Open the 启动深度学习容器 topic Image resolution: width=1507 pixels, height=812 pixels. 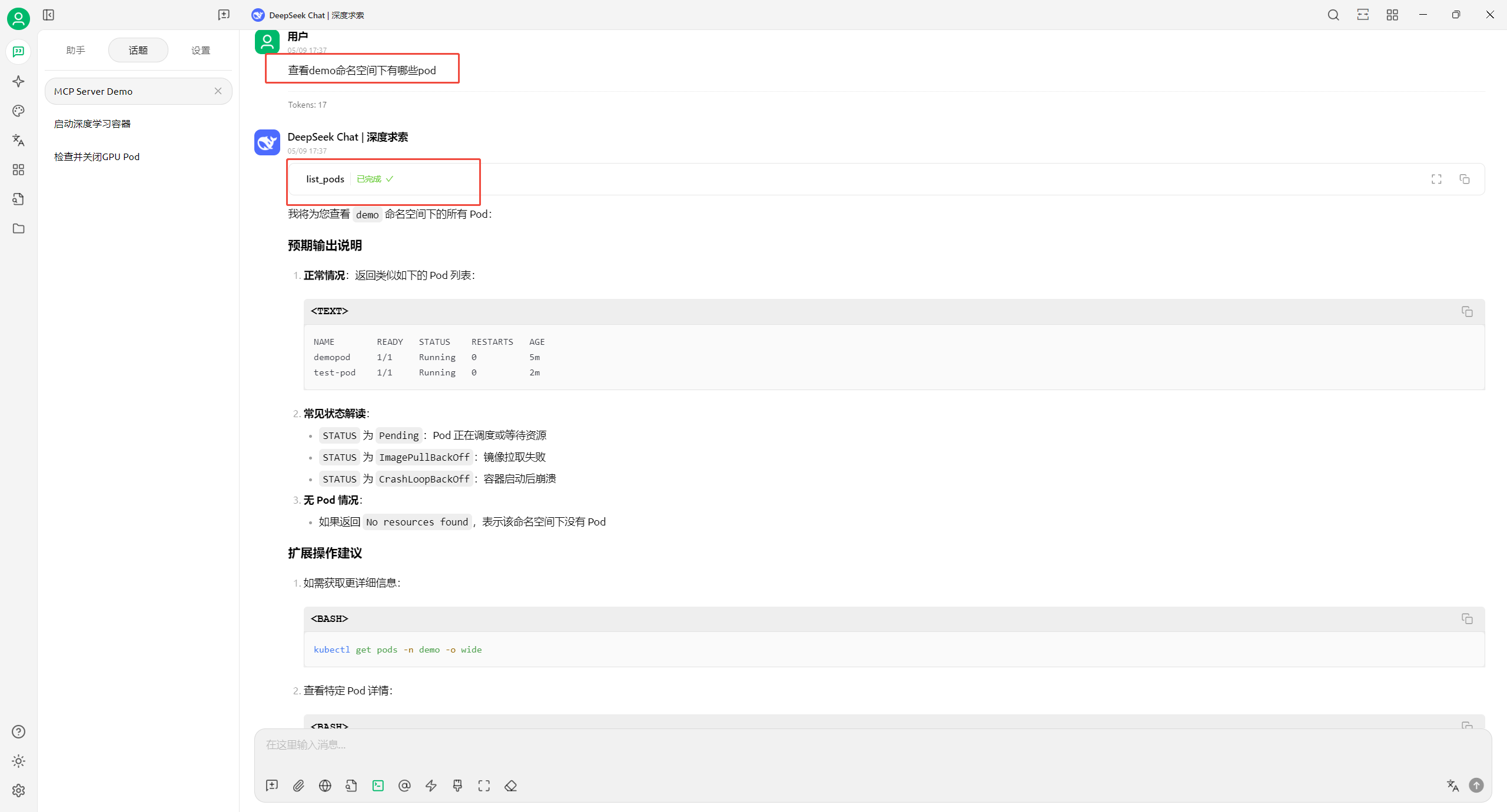click(138, 124)
